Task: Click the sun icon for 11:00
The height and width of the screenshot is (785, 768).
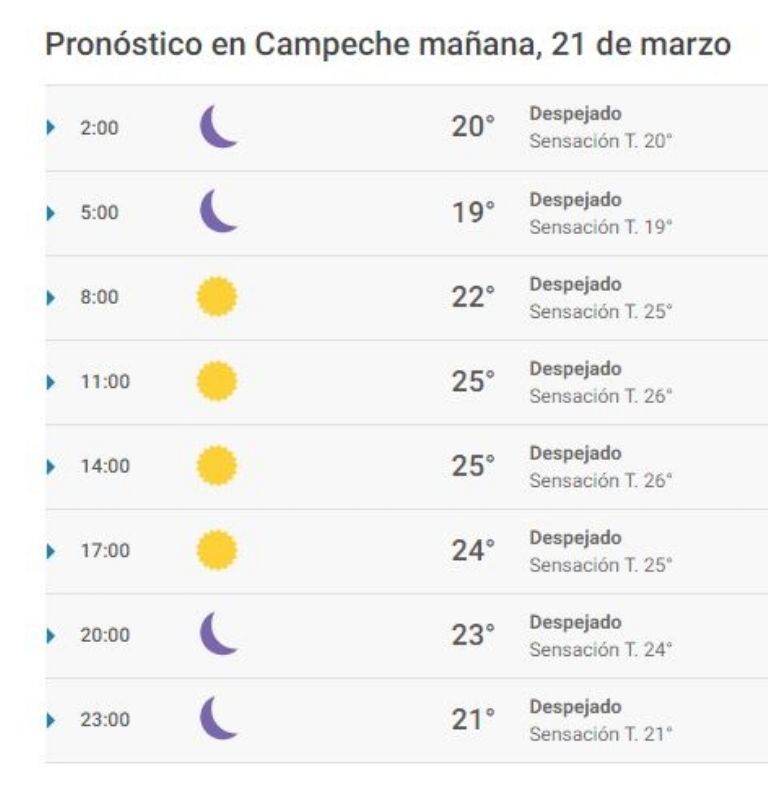Action: click(x=217, y=381)
